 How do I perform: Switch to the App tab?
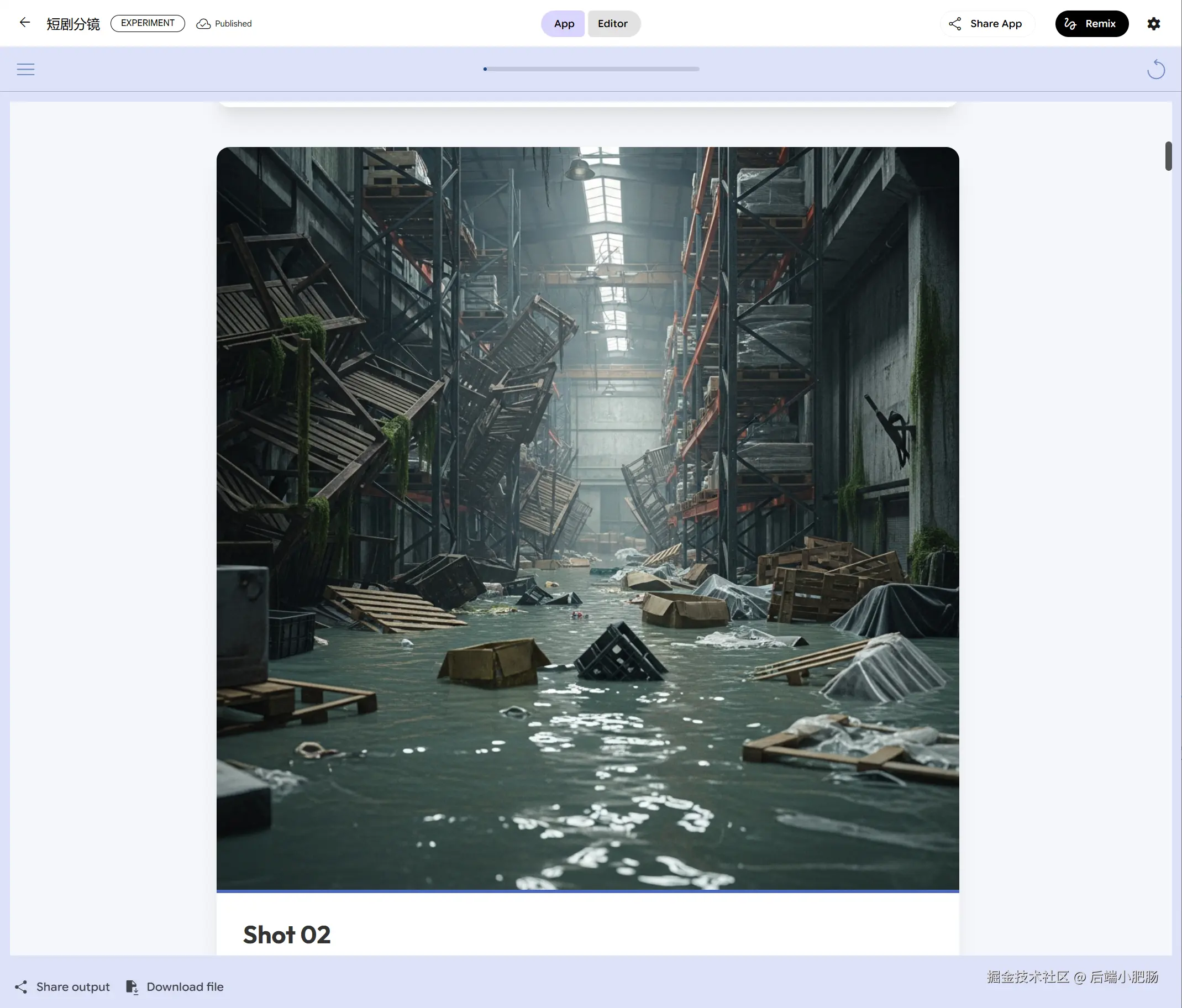coord(563,23)
